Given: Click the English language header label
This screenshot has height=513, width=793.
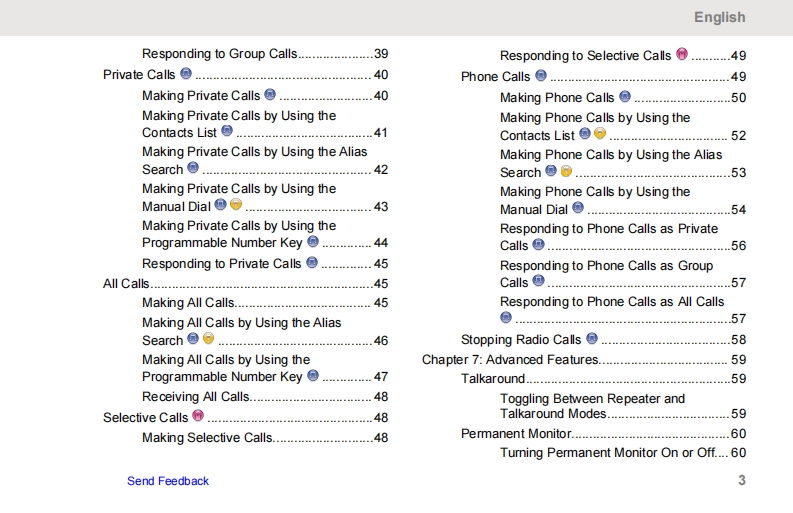Looking at the screenshot, I should (x=720, y=17).
